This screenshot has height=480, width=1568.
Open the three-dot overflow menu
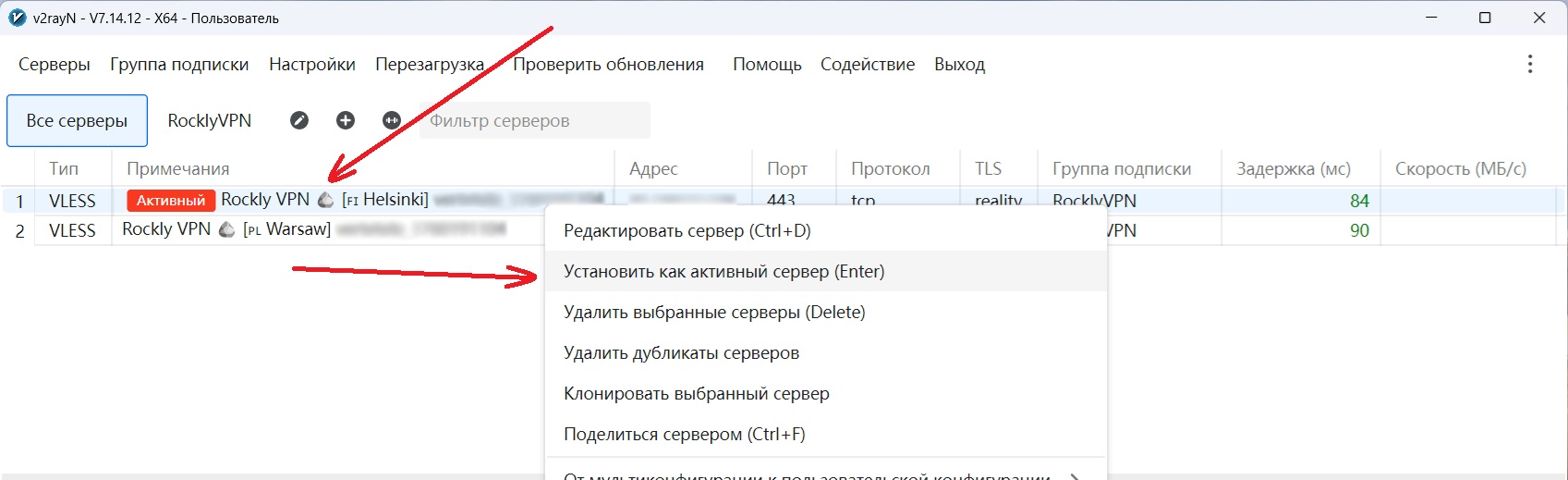[x=1530, y=64]
